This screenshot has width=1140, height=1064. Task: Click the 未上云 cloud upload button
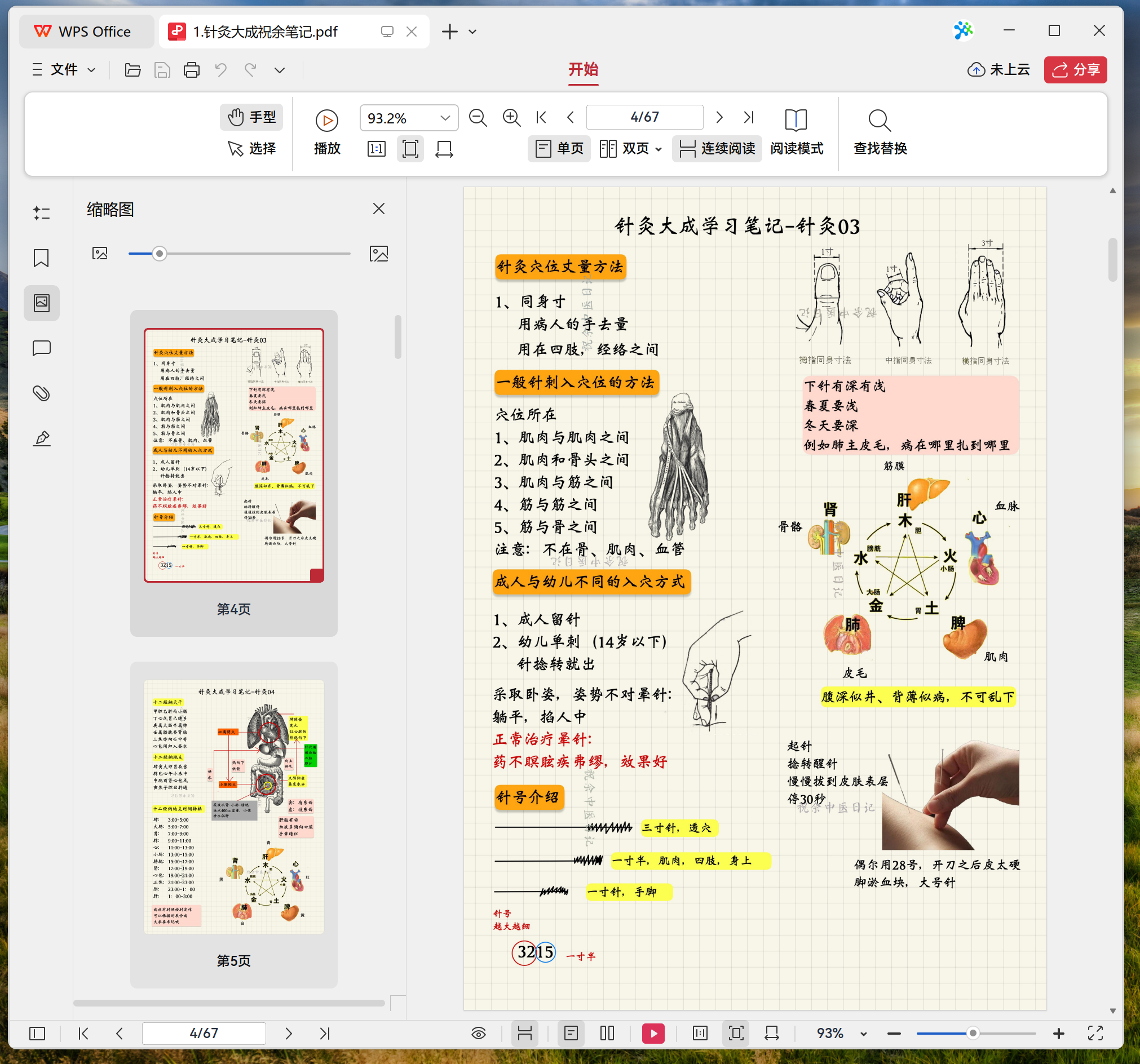pos(999,69)
